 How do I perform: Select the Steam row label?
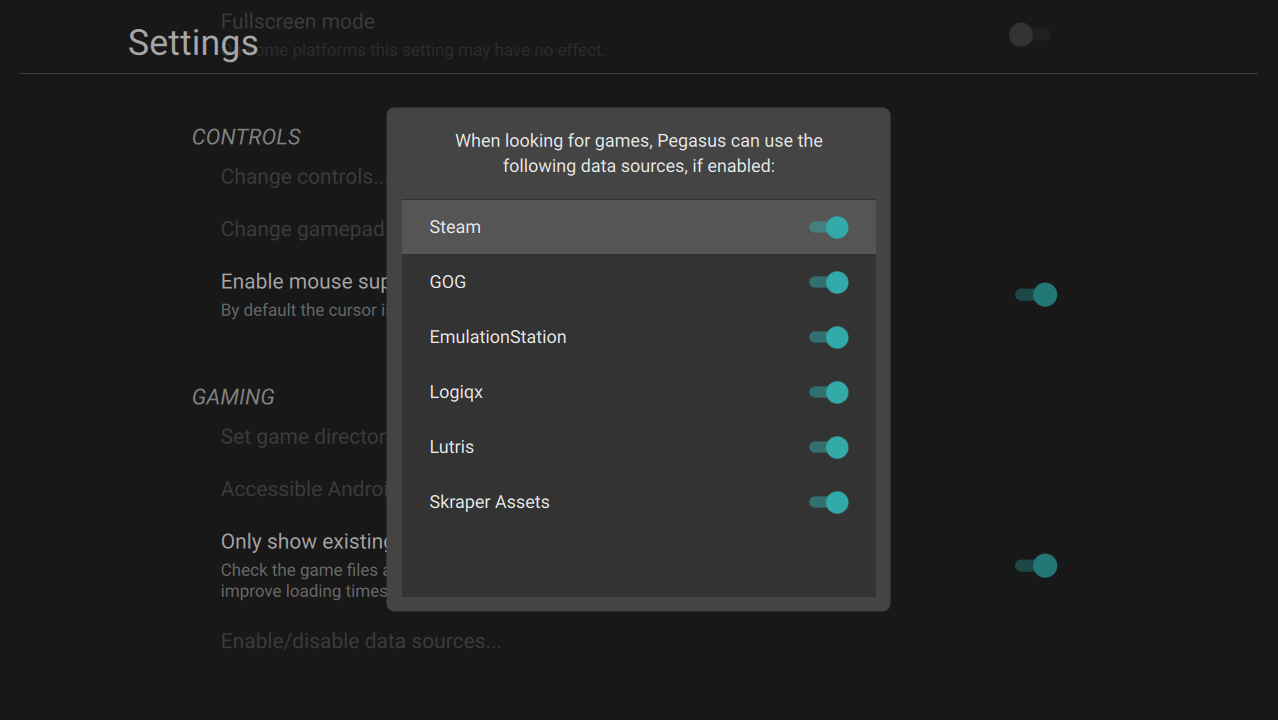(455, 227)
